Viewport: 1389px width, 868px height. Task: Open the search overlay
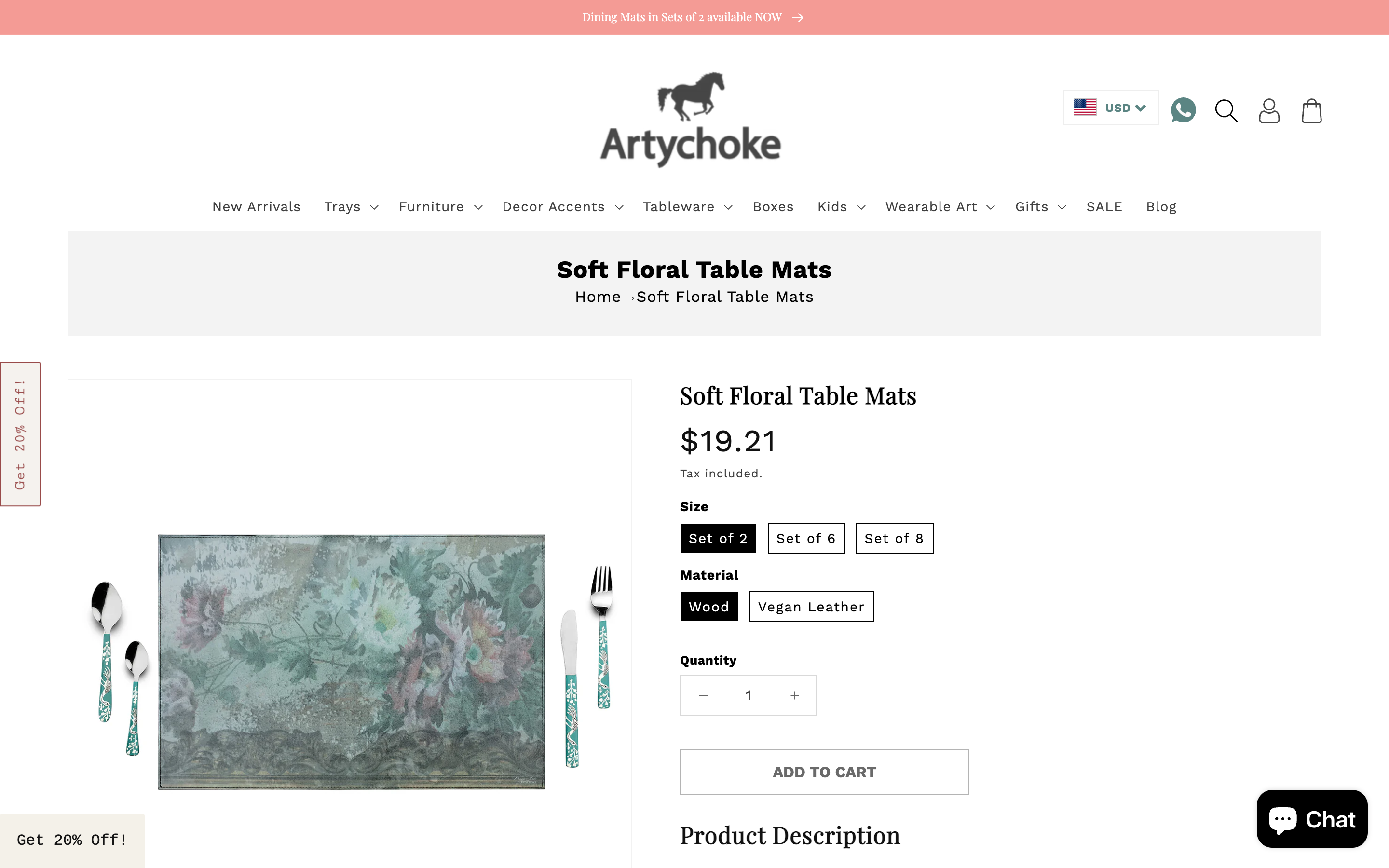(1226, 111)
